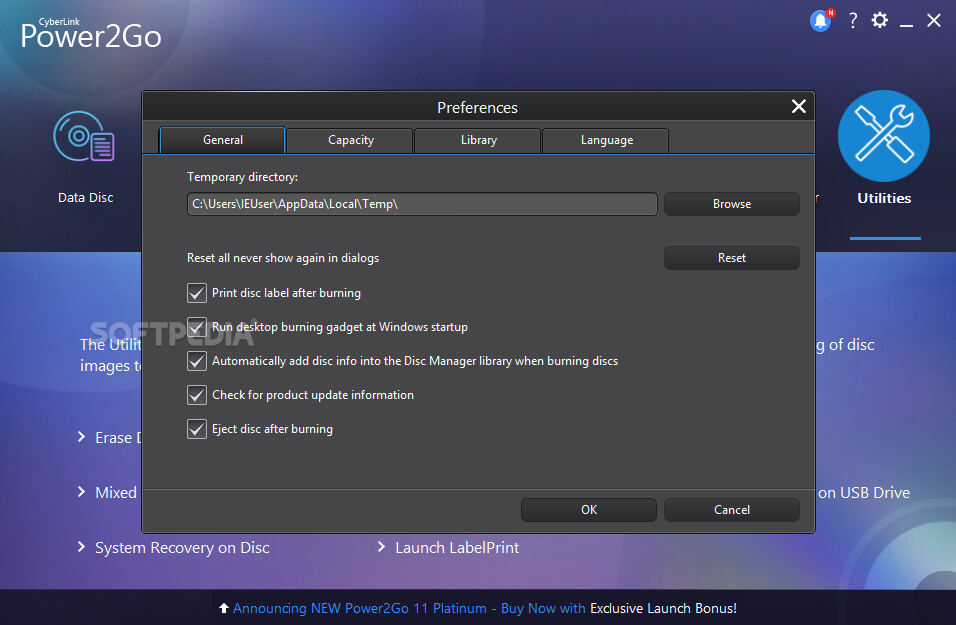This screenshot has height=625, width=956.
Task: Click the chevron beside System Recovery on Disc
Action: (81, 547)
